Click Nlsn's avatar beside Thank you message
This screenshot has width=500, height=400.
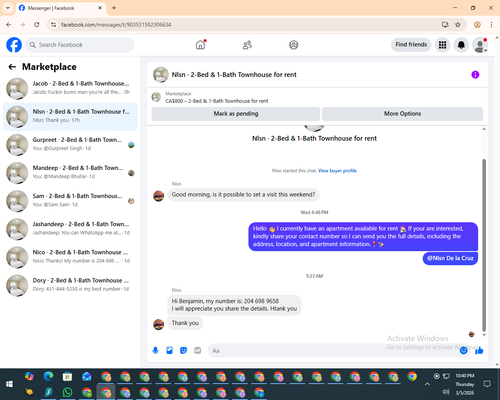tap(158, 324)
